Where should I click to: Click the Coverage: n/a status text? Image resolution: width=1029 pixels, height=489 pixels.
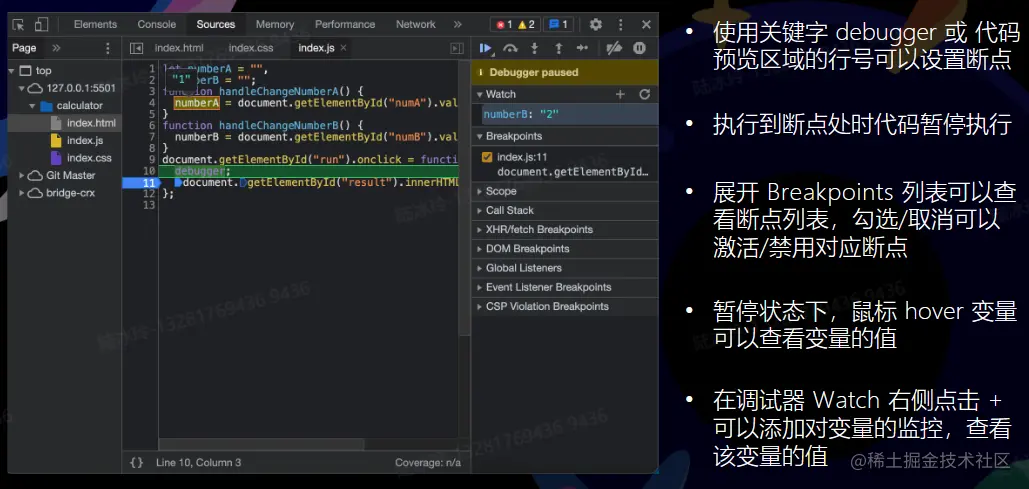tap(428, 462)
